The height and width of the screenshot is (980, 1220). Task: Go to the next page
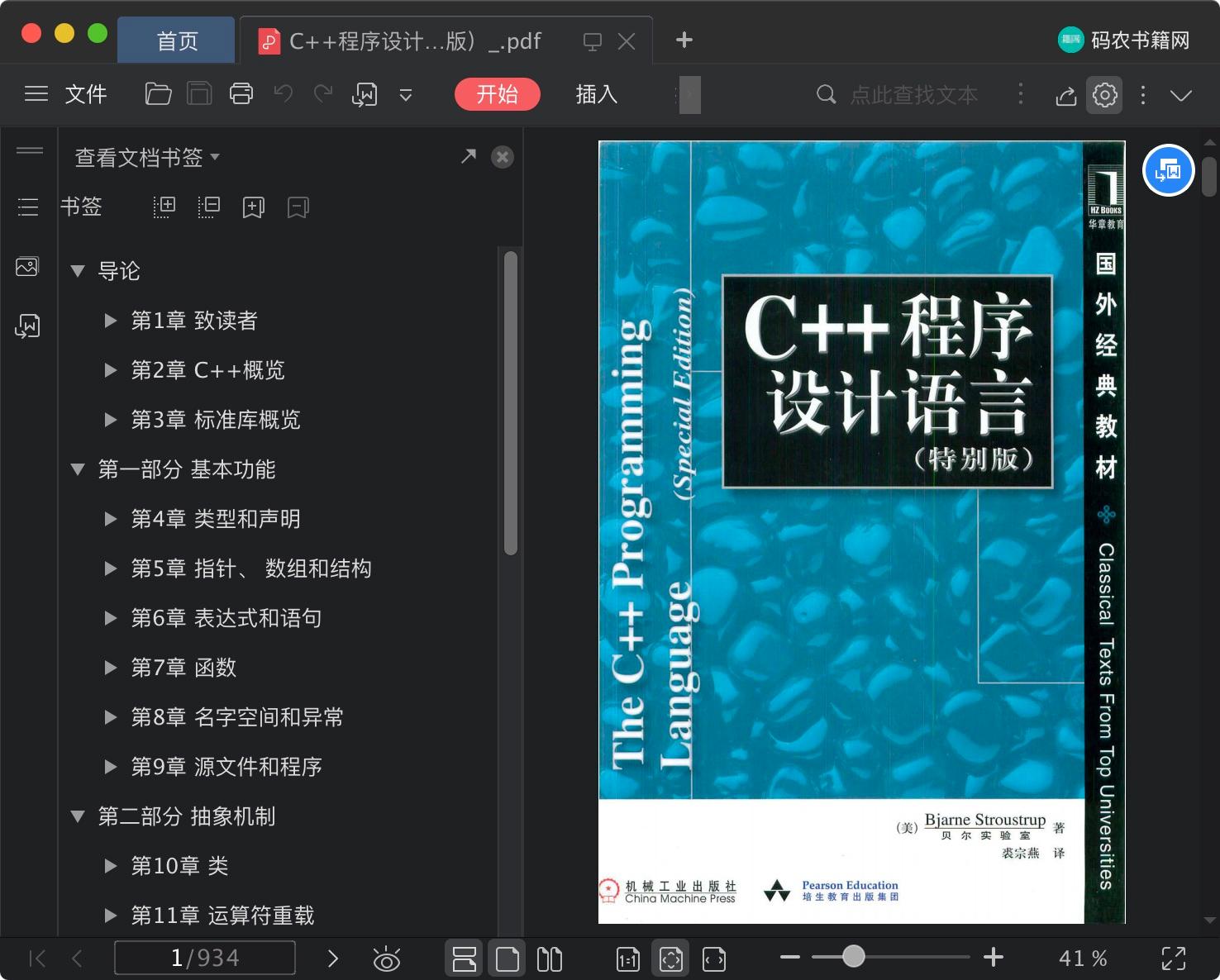tap(332, 959)
